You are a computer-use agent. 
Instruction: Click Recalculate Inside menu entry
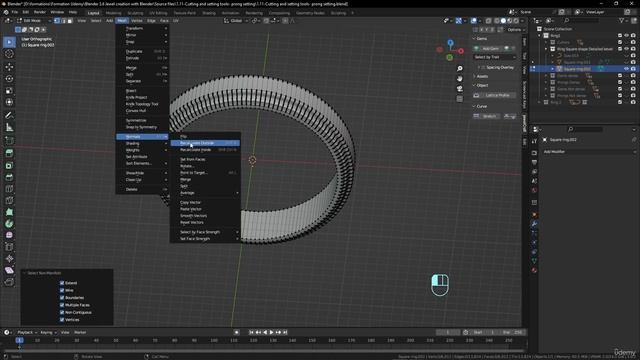[x=205, y=150]
